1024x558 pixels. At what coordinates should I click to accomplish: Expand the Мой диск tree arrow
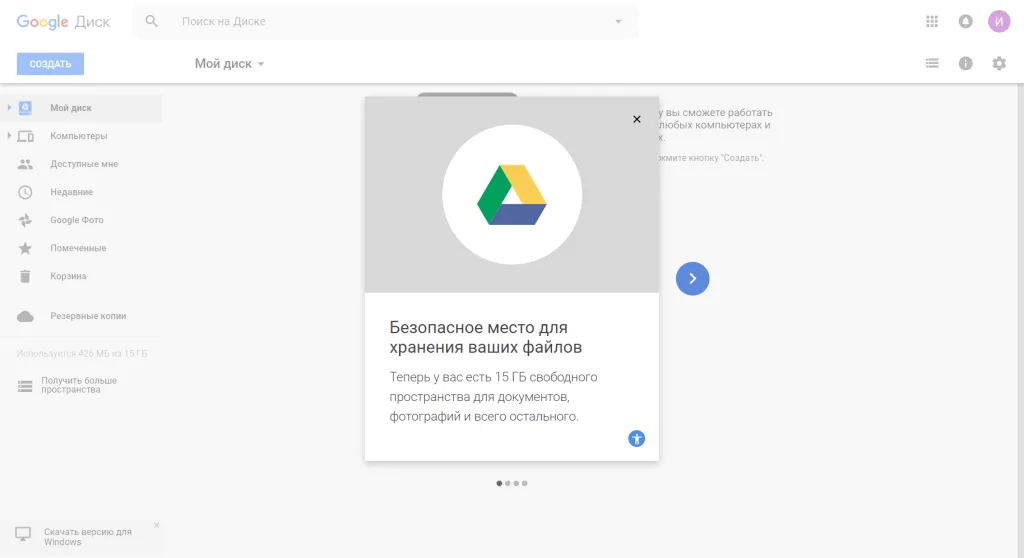pos(9,107)
